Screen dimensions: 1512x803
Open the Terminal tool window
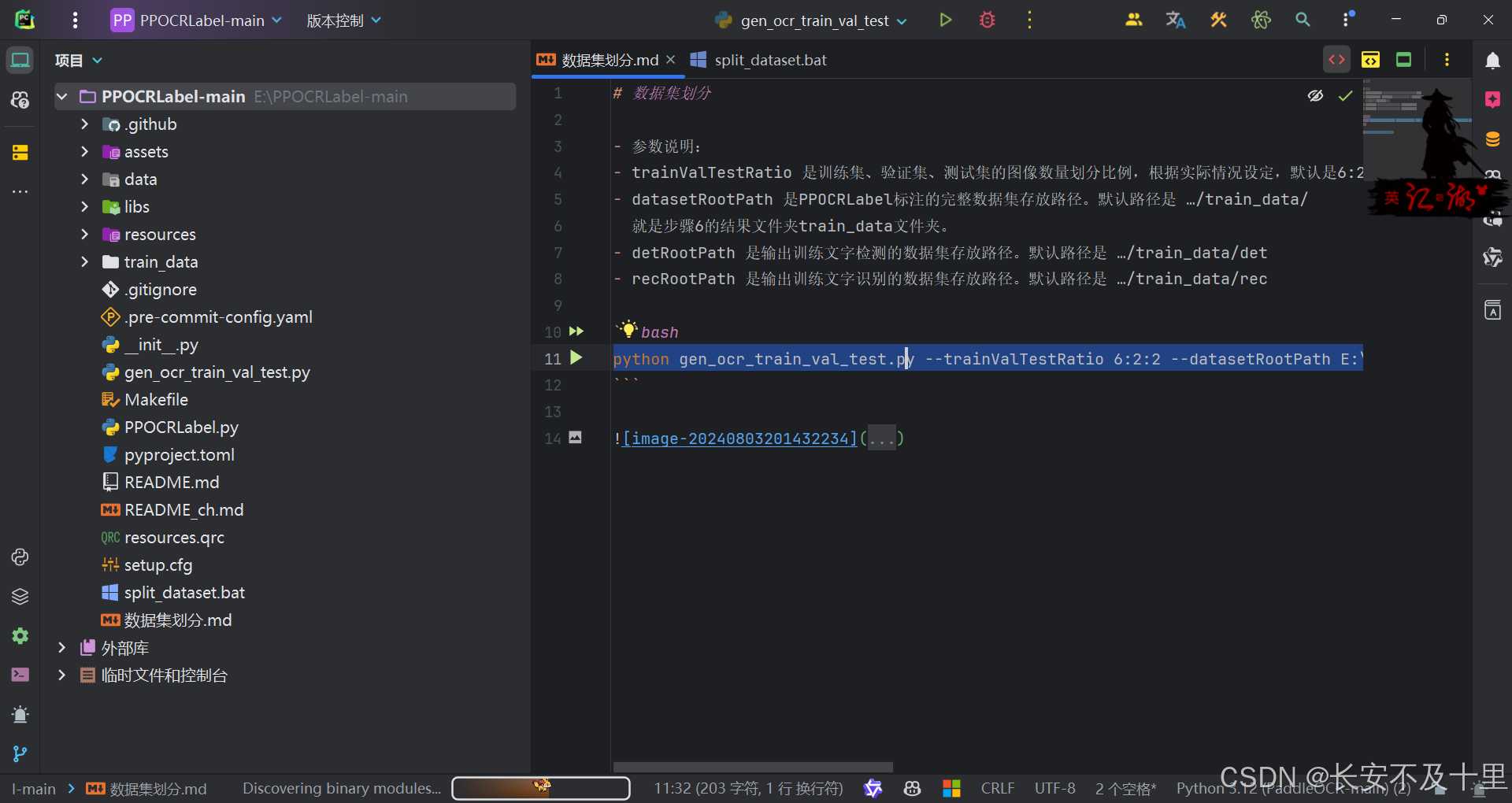click(x=20, y=675)
